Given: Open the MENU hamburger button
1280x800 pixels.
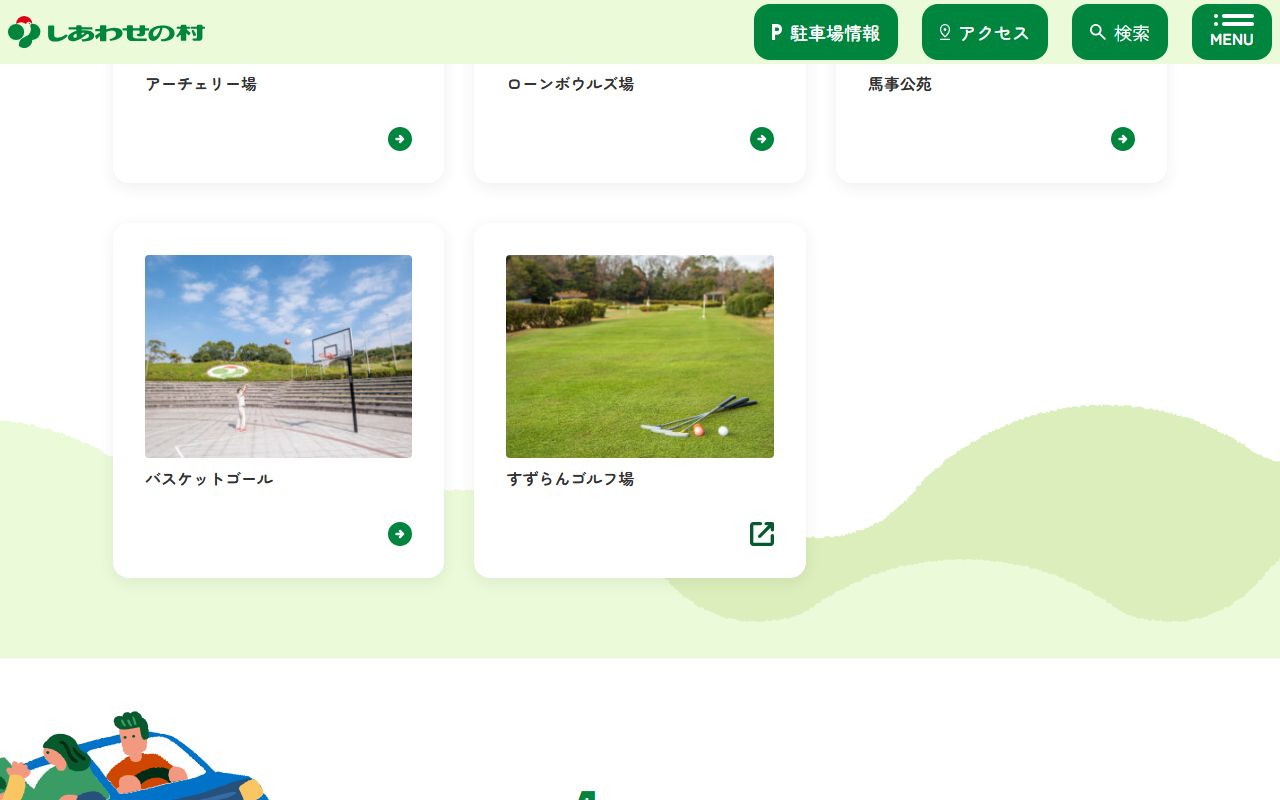Looking at the screenshot, I should pos(1232,32).
